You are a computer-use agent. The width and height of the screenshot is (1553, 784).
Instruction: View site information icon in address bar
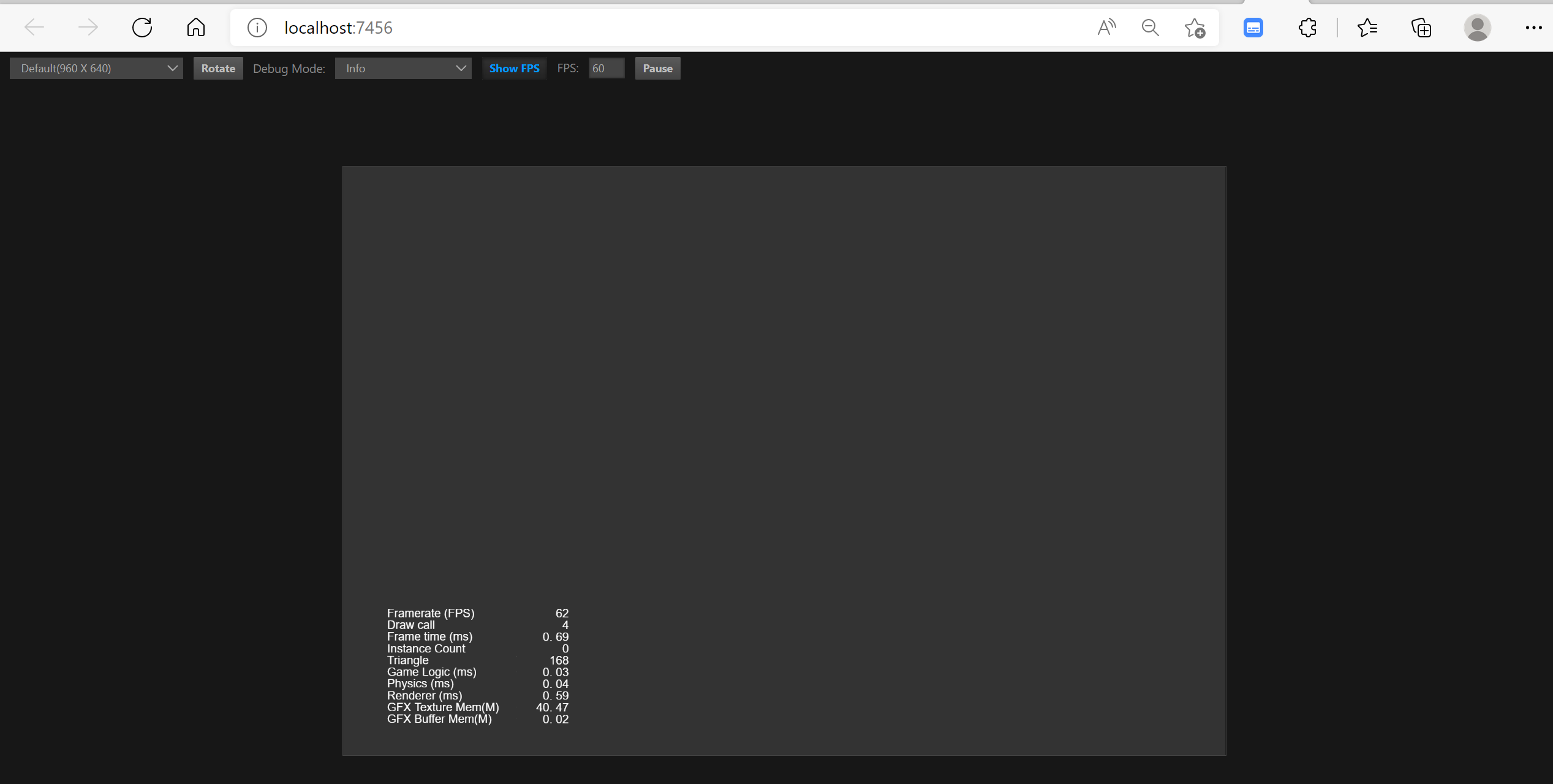[x=257, y=28]
